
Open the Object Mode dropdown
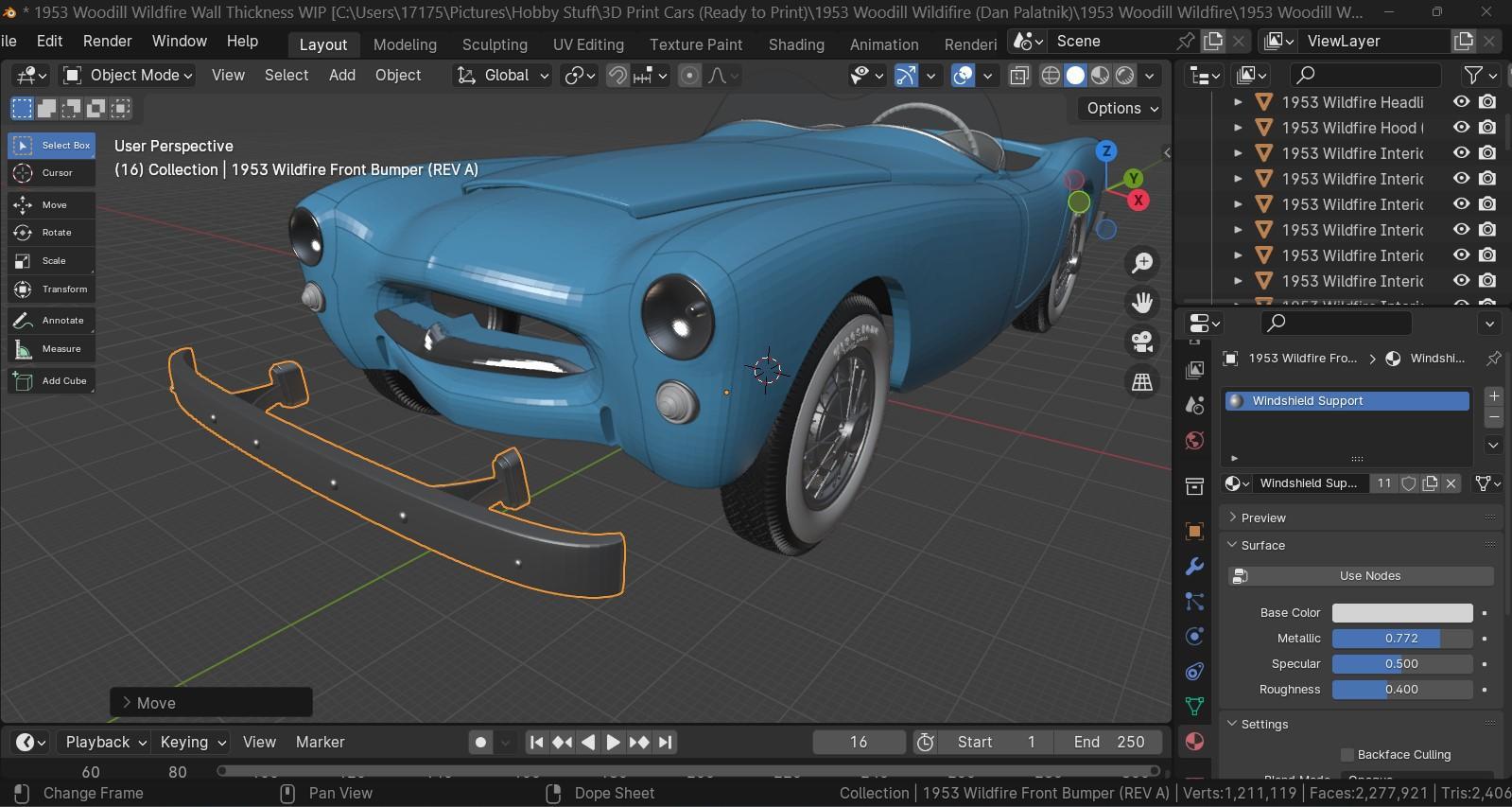coord(128,76)
